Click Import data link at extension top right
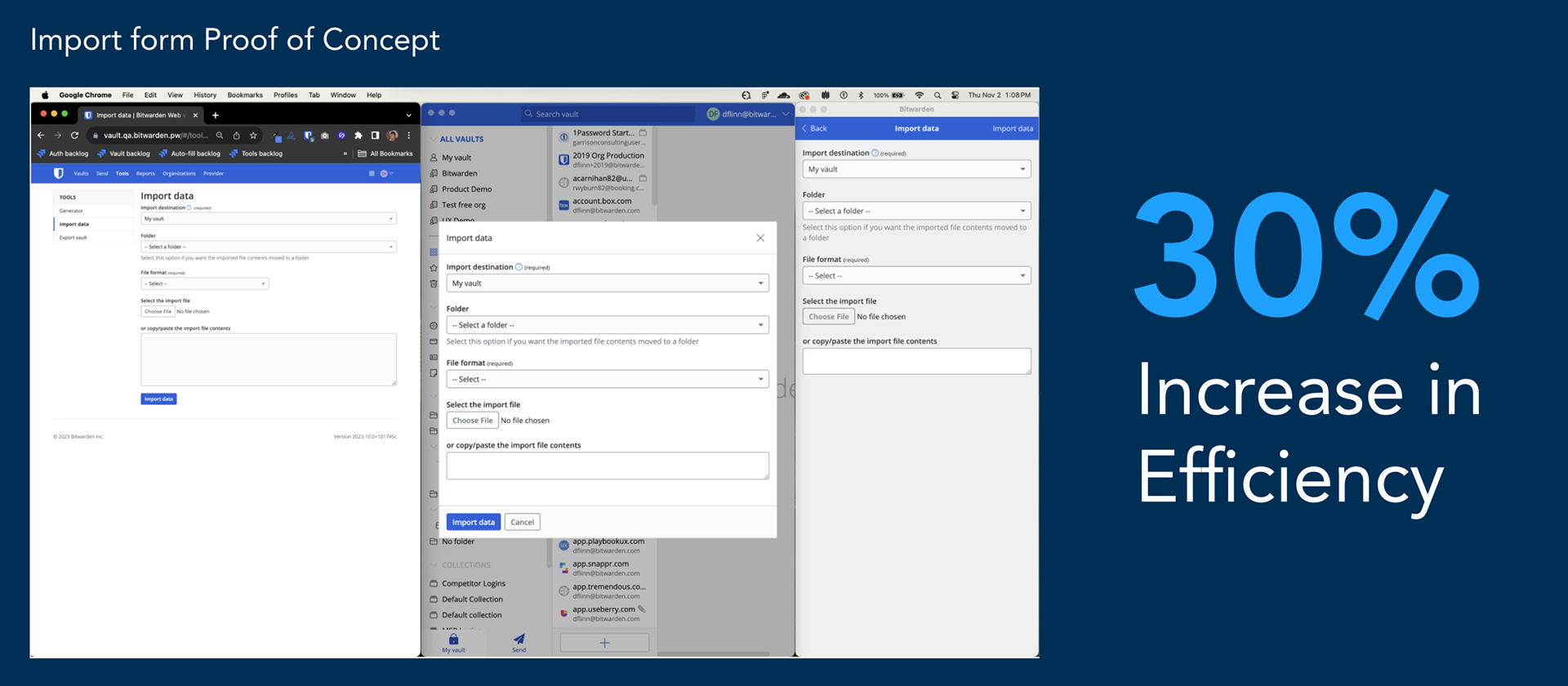Screen dimensions: 1568x686 [x=1013, y=128]
